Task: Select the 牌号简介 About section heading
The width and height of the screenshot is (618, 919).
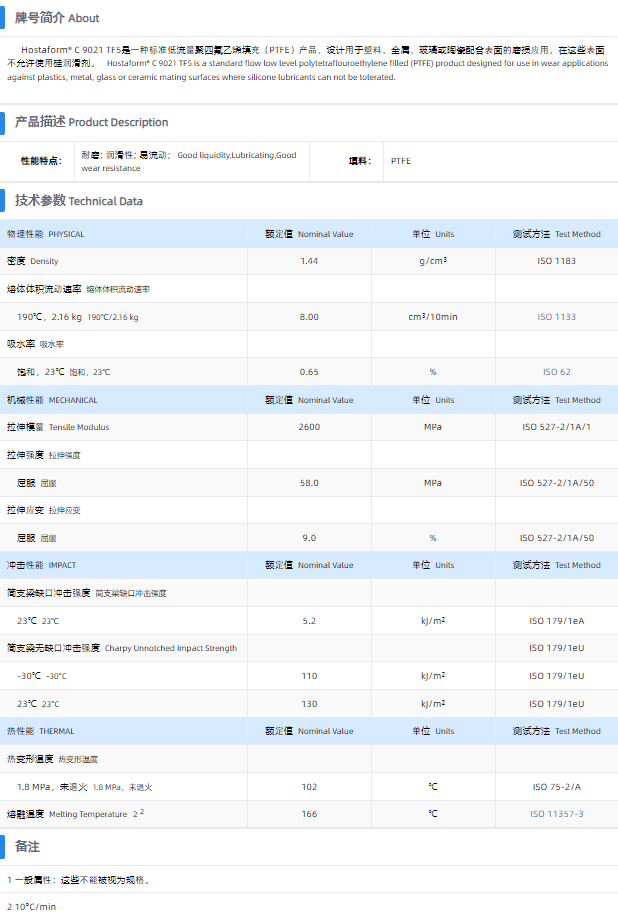Action: tap(57, 18)
